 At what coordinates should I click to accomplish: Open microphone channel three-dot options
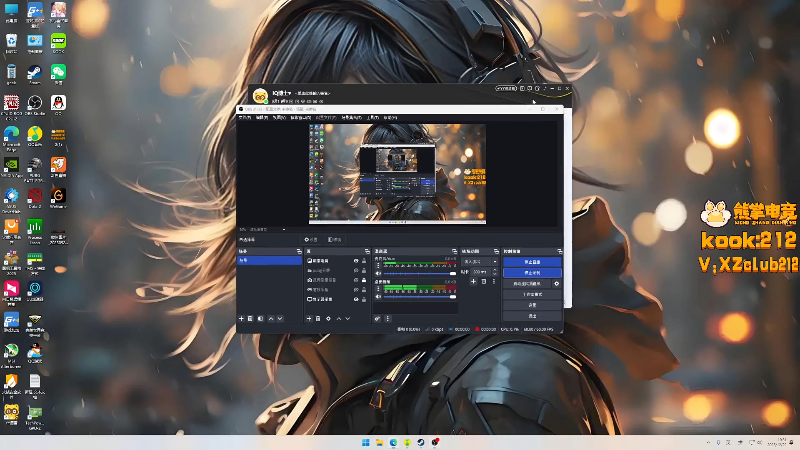click(x=379, y=266)
